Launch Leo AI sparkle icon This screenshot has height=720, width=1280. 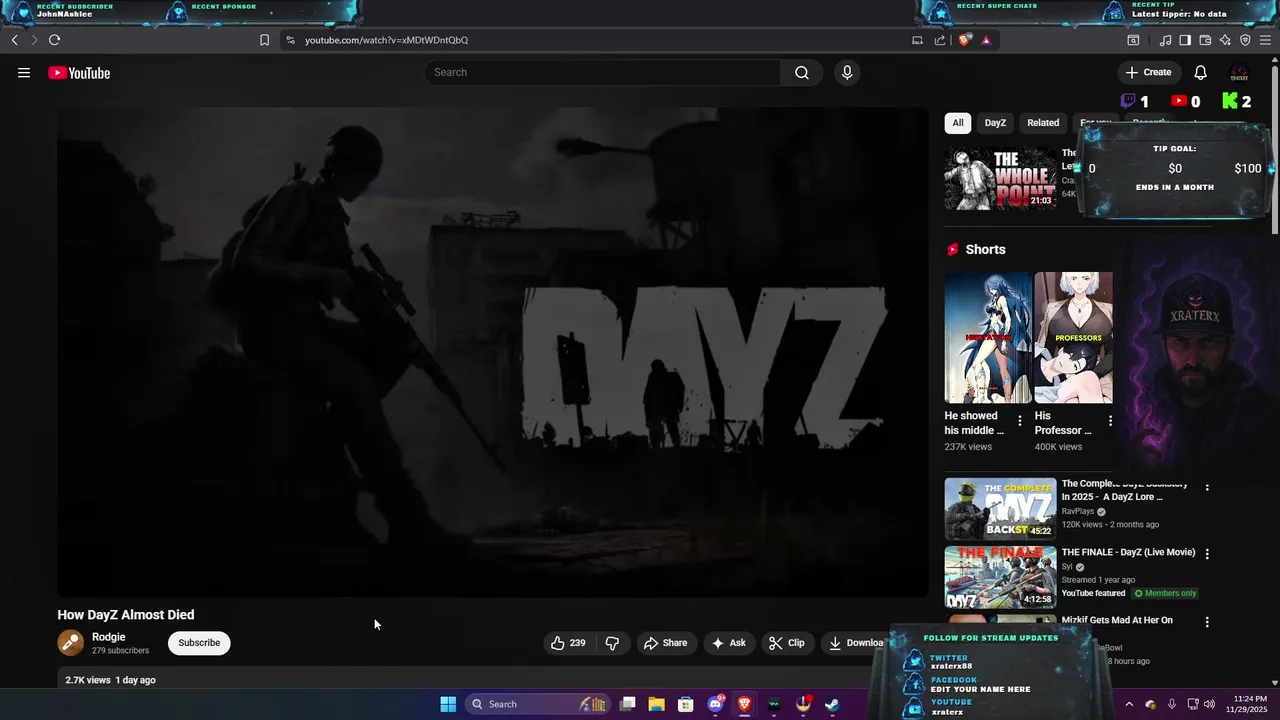pyautogui.click(x=1225, y=40)
